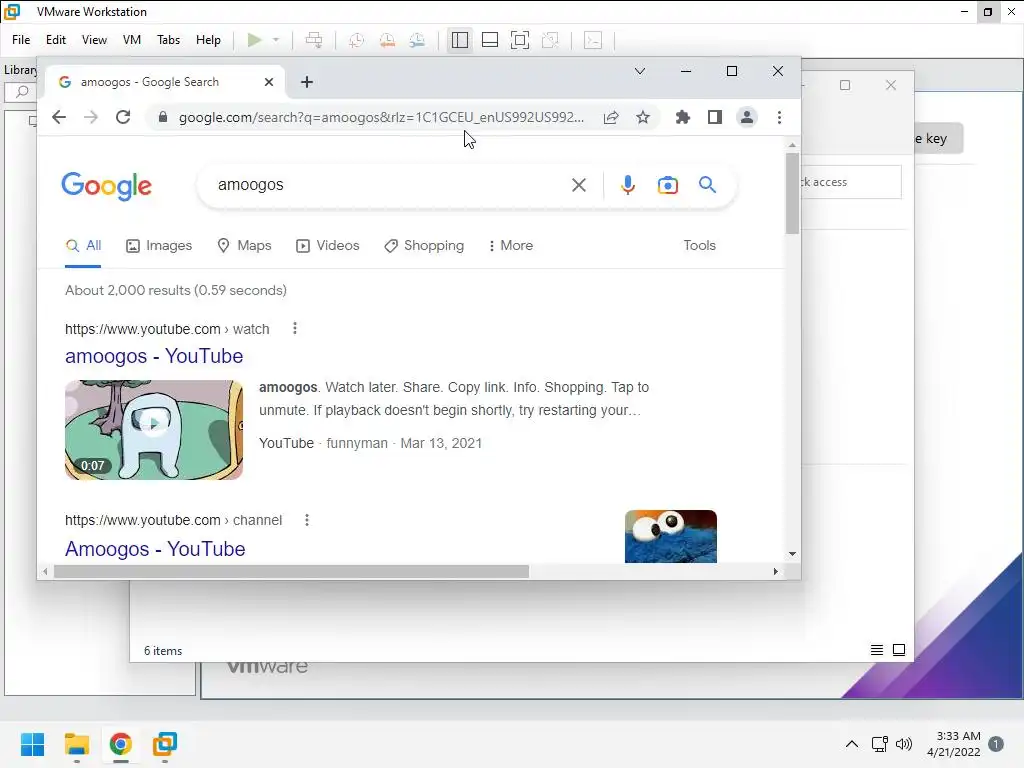Open the VMware View menu
This screenshot has width=1024, height=768.
pyautogui.click(x=94, y=40)
